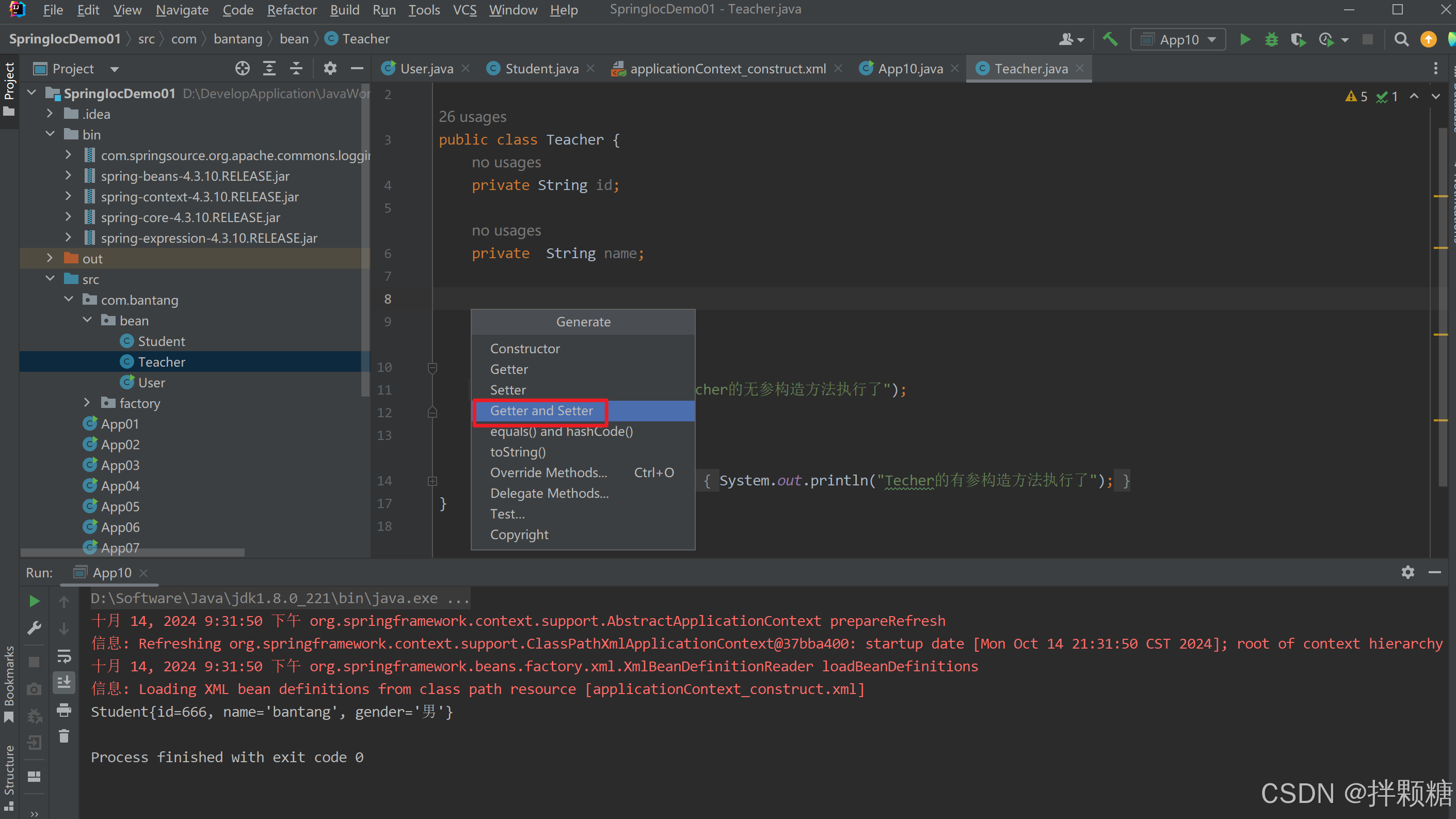Switch to Student.java editor tab
Viewport: 1456px width, 819px height.
click(x=541, y=69)
